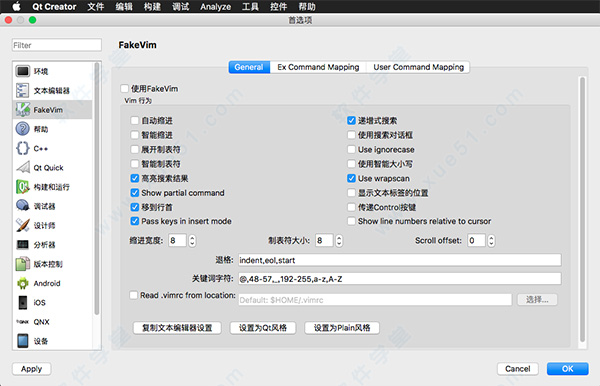The image size is (600, 386).
Task: Switch to User Command Mapping tab
Action: pos(418,67)
